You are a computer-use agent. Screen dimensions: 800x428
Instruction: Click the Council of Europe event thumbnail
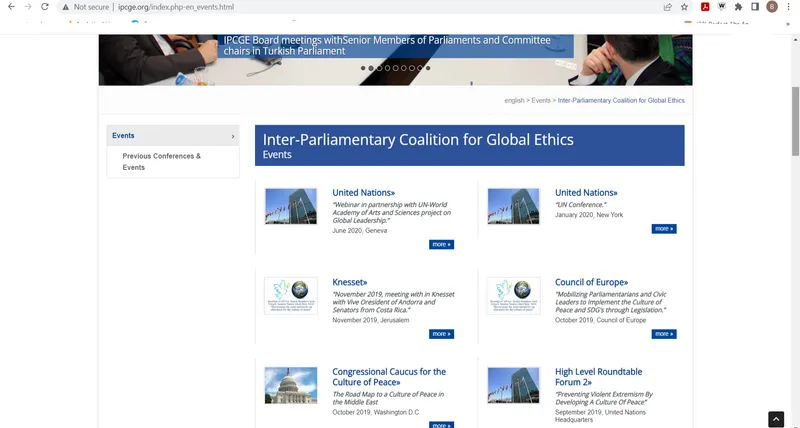pyautogui.click(x=513, y=296)
